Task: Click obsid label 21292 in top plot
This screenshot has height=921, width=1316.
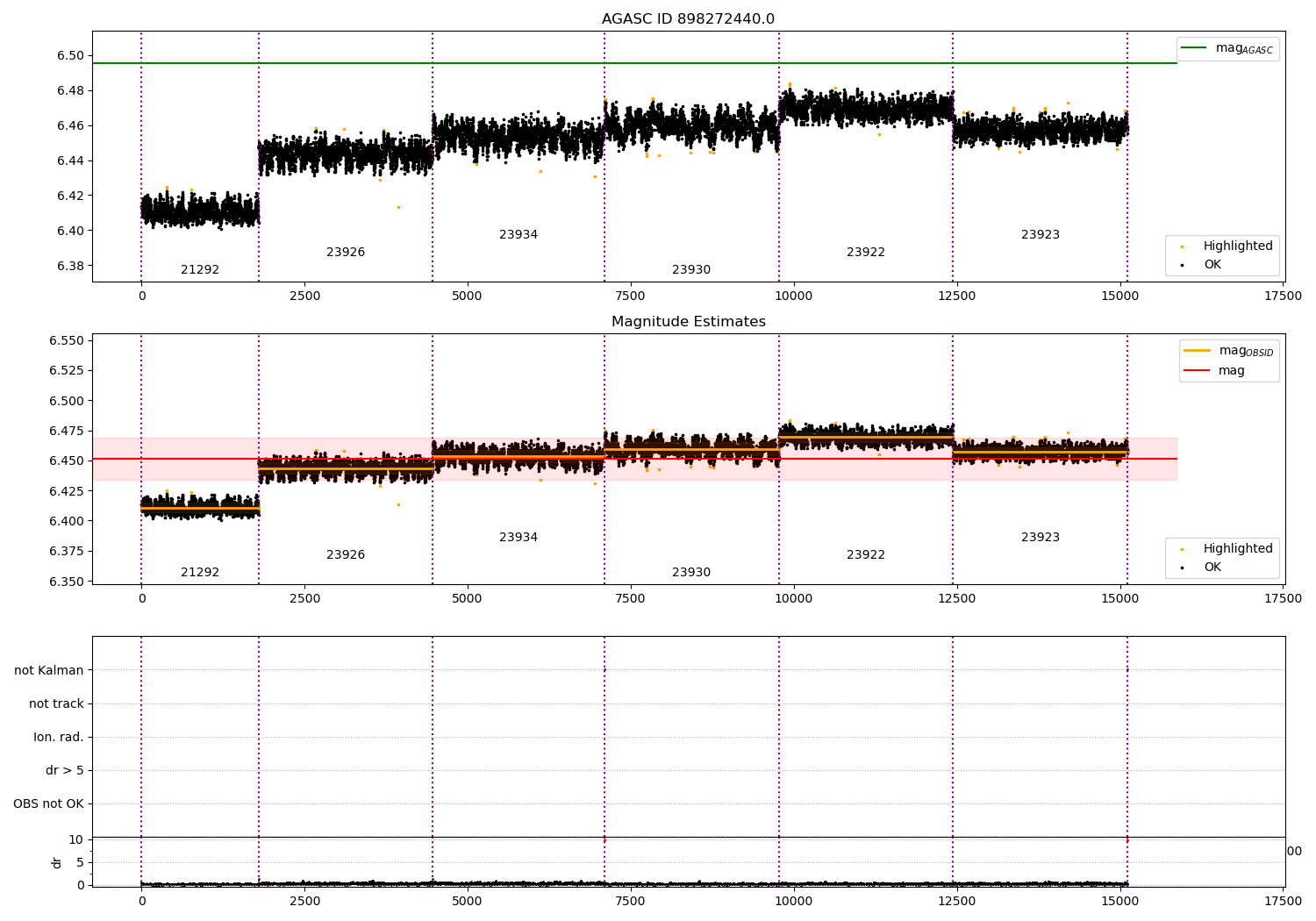Action: [x=200, y=270]
